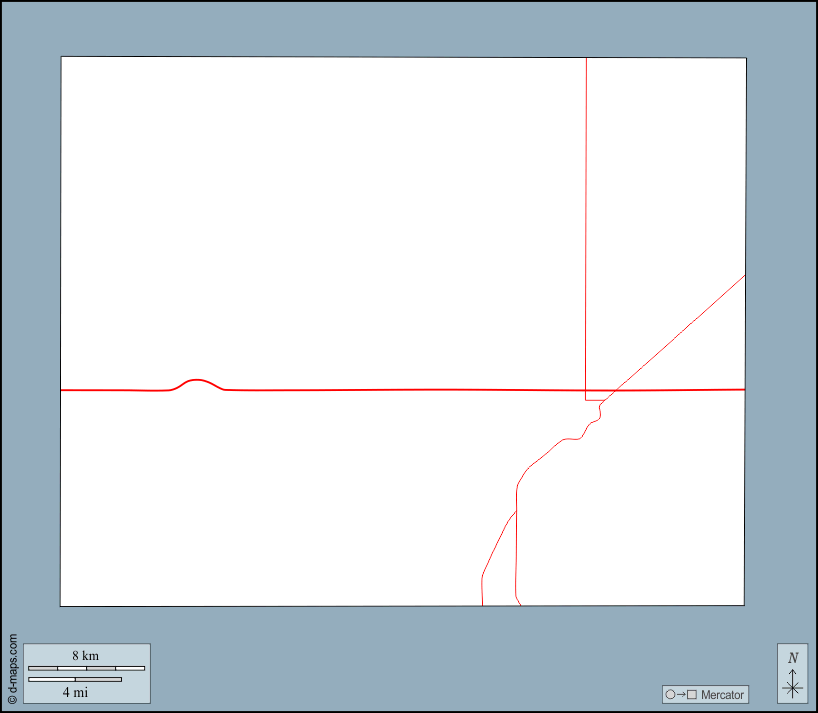Screen dimensions: 818x713
Task: Click the kilometer scale bar
Action: coord(86,668)
